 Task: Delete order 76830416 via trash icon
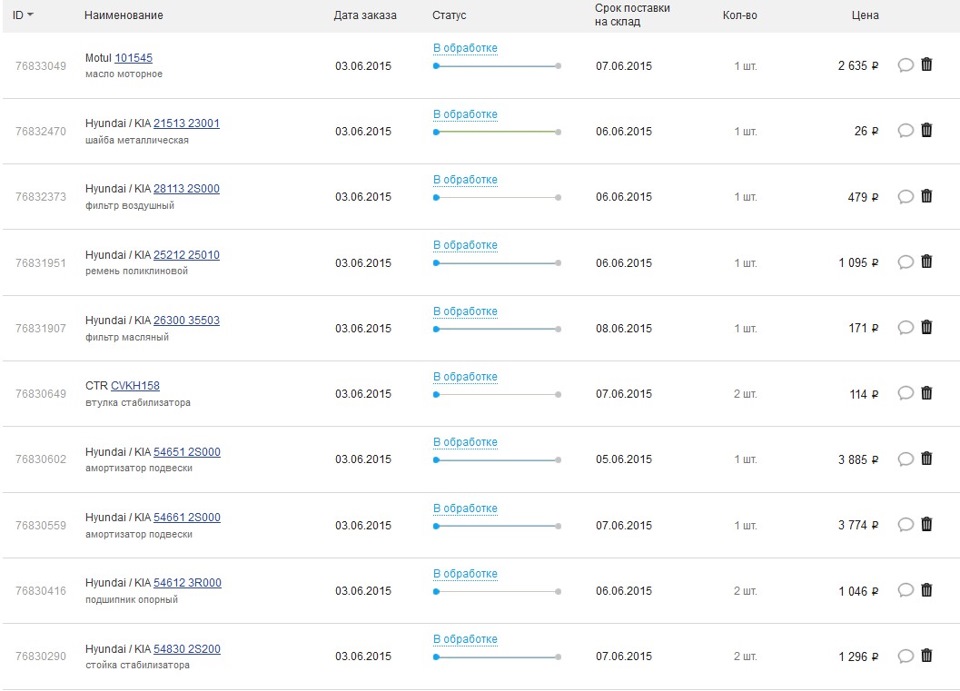(926, 590)
